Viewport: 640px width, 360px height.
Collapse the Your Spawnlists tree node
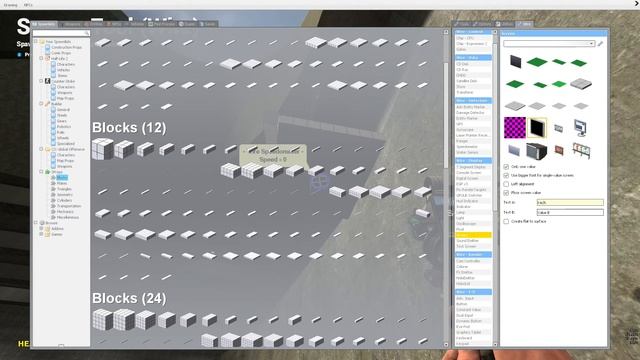tap(36, 41)
